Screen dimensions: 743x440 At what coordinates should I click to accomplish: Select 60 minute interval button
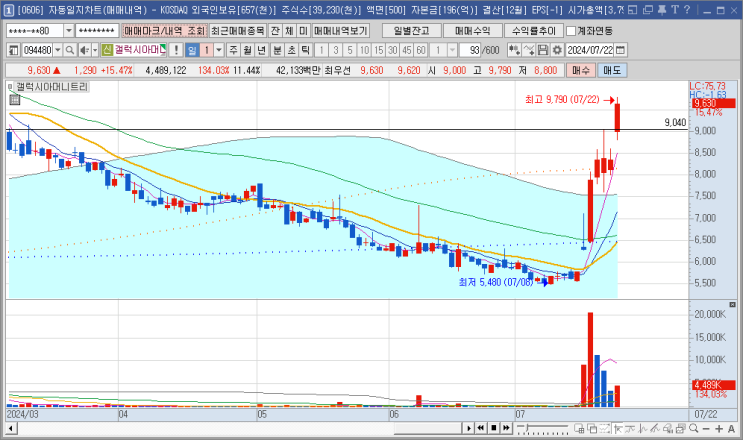point(421,50)
